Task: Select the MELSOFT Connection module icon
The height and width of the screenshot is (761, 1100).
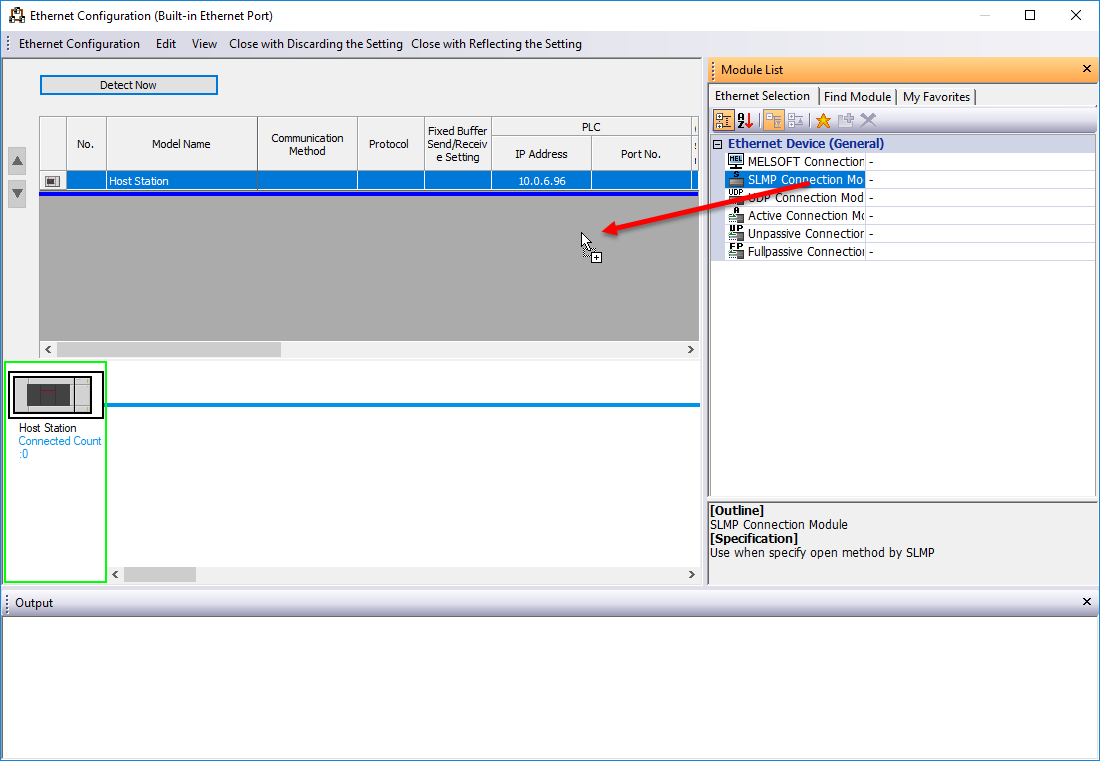Action: [736, 162]
